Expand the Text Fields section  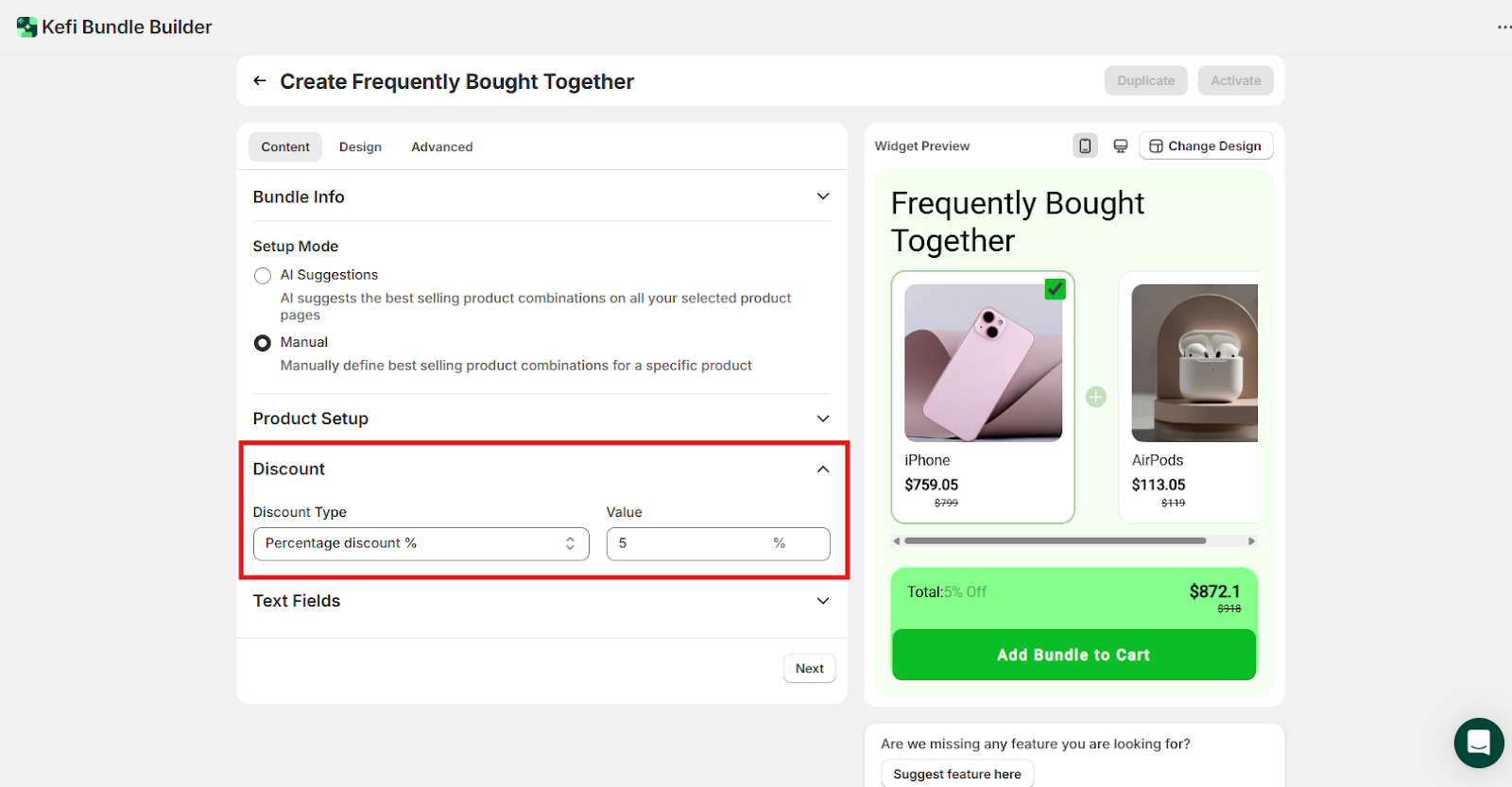[823, 601]
